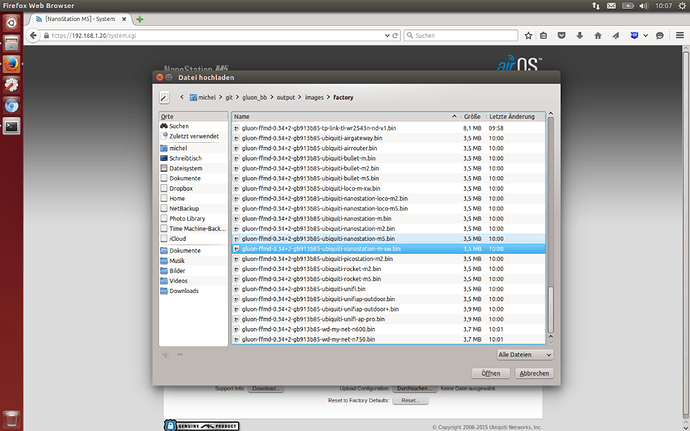Click the chat bubble icon in Firefox toolbar
The width and height of the screenshot is (690, 431).
[x=659, y=36]
